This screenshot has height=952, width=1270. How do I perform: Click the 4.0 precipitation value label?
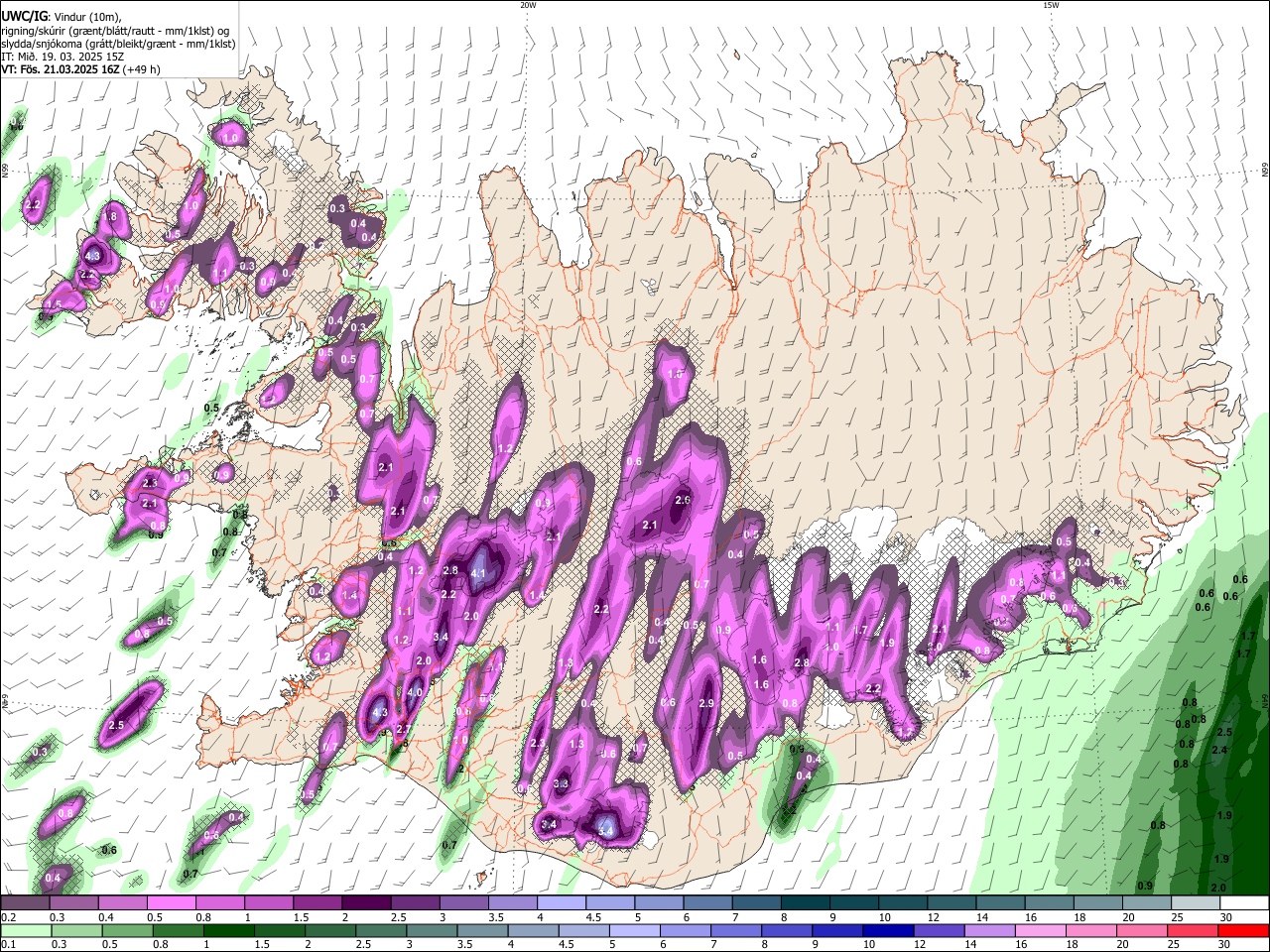tap(415, 692)
